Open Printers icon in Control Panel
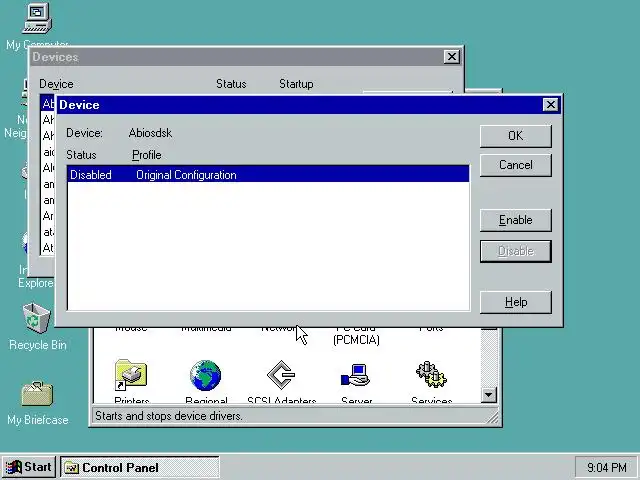 pos(131,374)
